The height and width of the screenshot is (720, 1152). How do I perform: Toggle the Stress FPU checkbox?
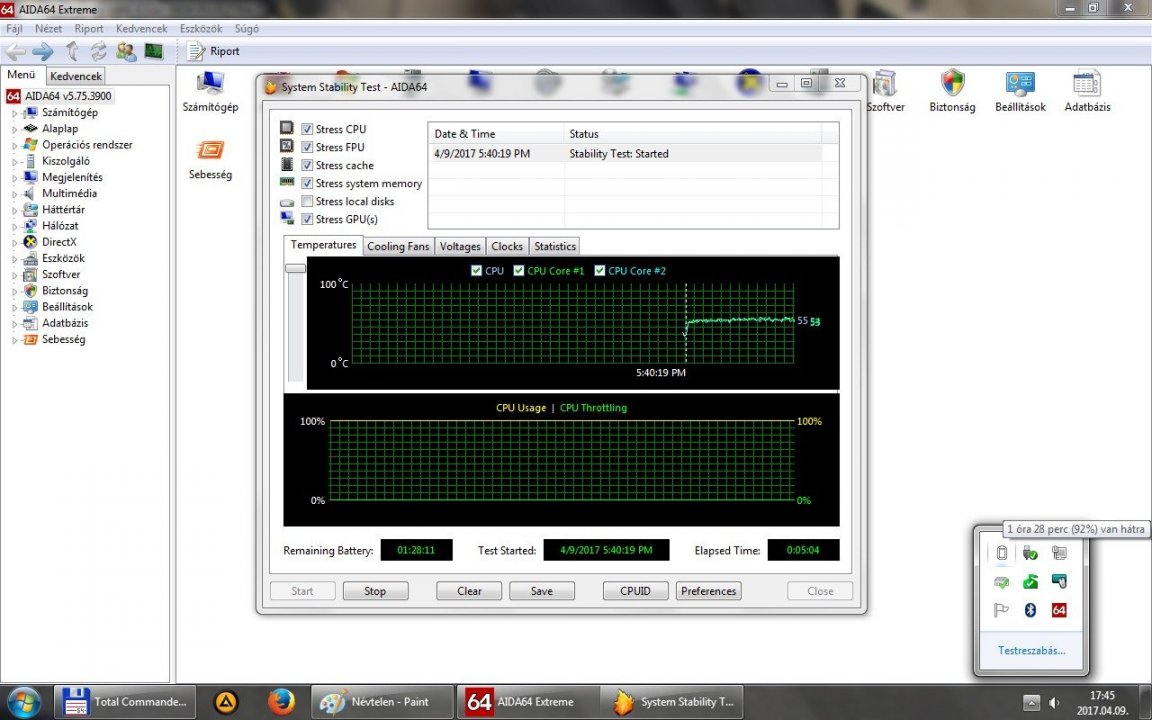click(x=307, y=147)
